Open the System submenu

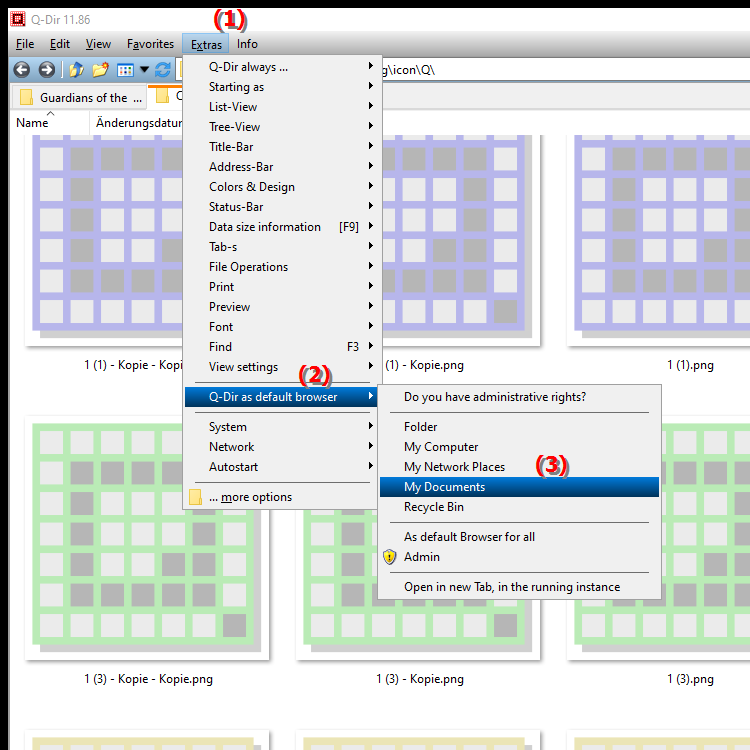pyautogui.click(x=282, y=427)
